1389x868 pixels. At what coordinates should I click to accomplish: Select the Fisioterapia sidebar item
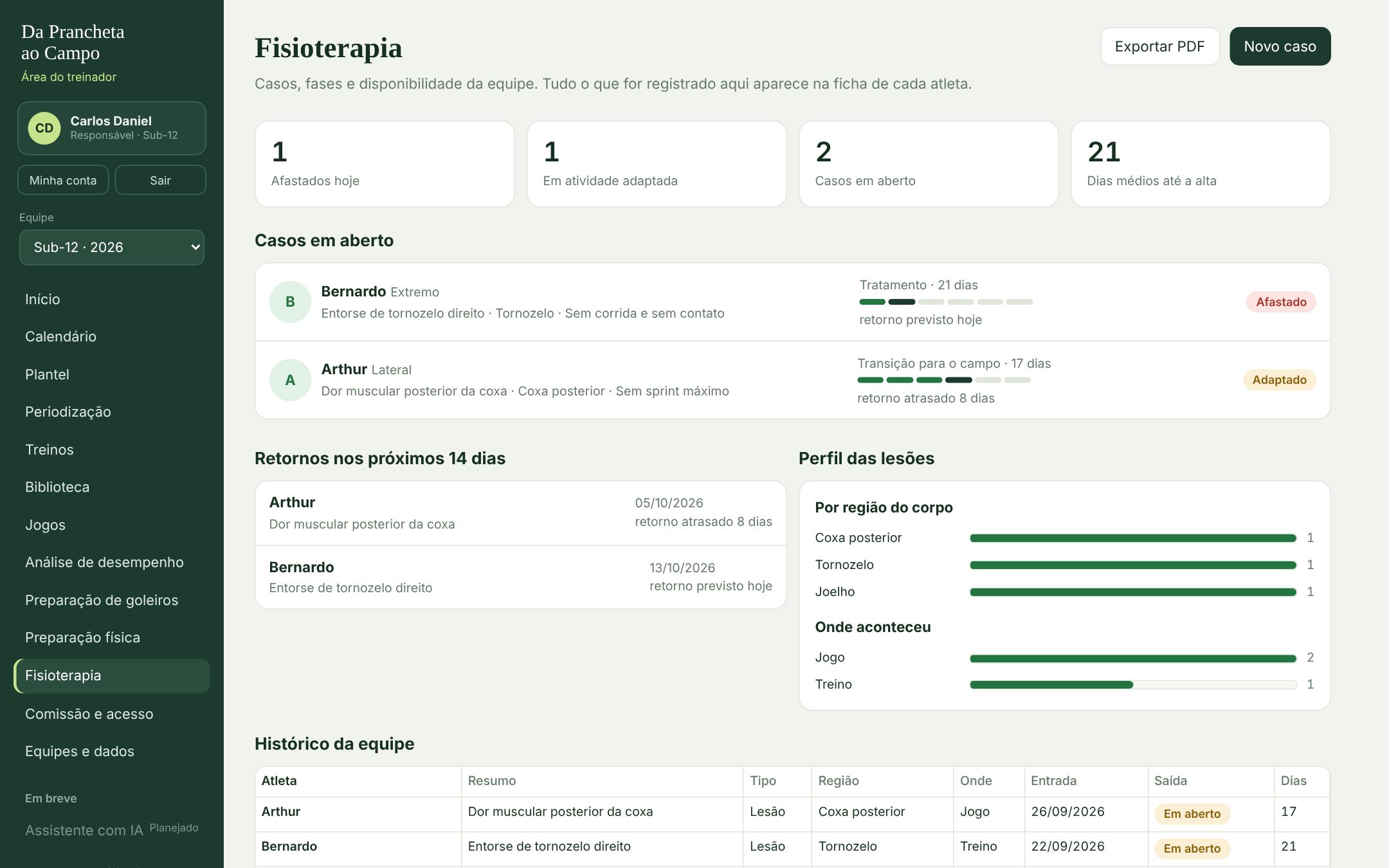pos(112,675)
